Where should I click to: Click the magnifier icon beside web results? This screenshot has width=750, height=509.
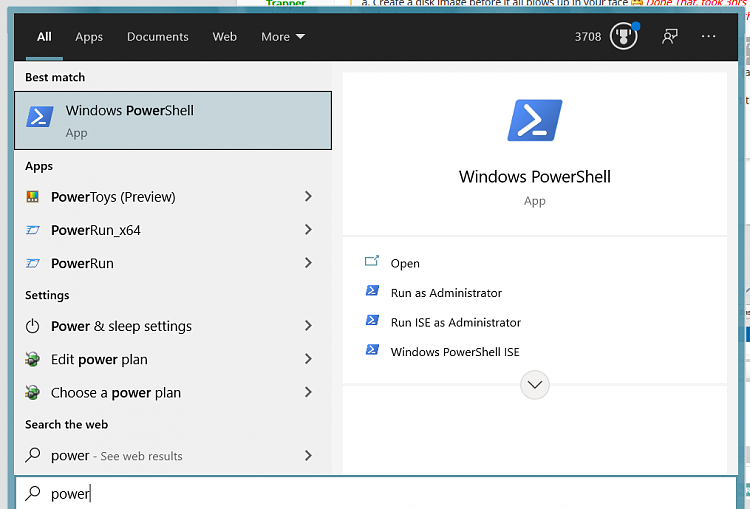(x=33, y=455)
